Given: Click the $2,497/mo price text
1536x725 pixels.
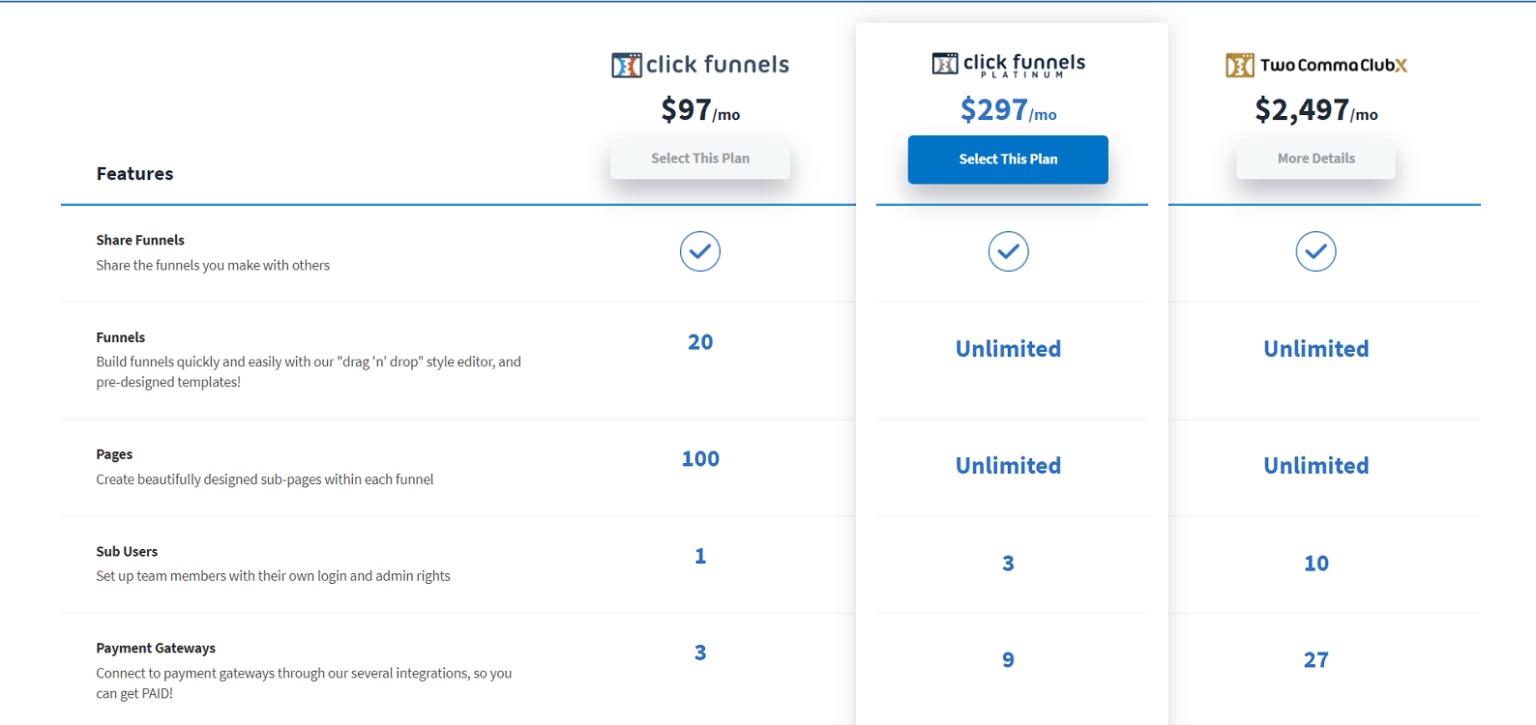Looking at the screenshot, I should [x=1316, y=110].
